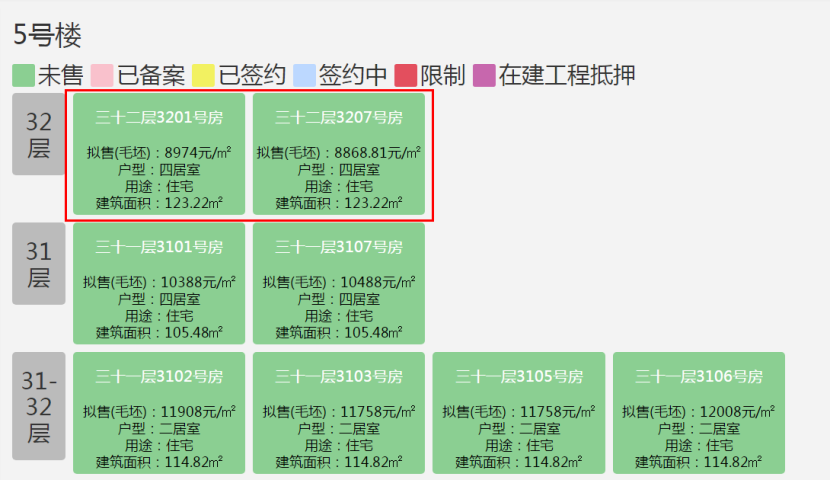Open room card 三十一层3107号房

[x=339, y=283]
